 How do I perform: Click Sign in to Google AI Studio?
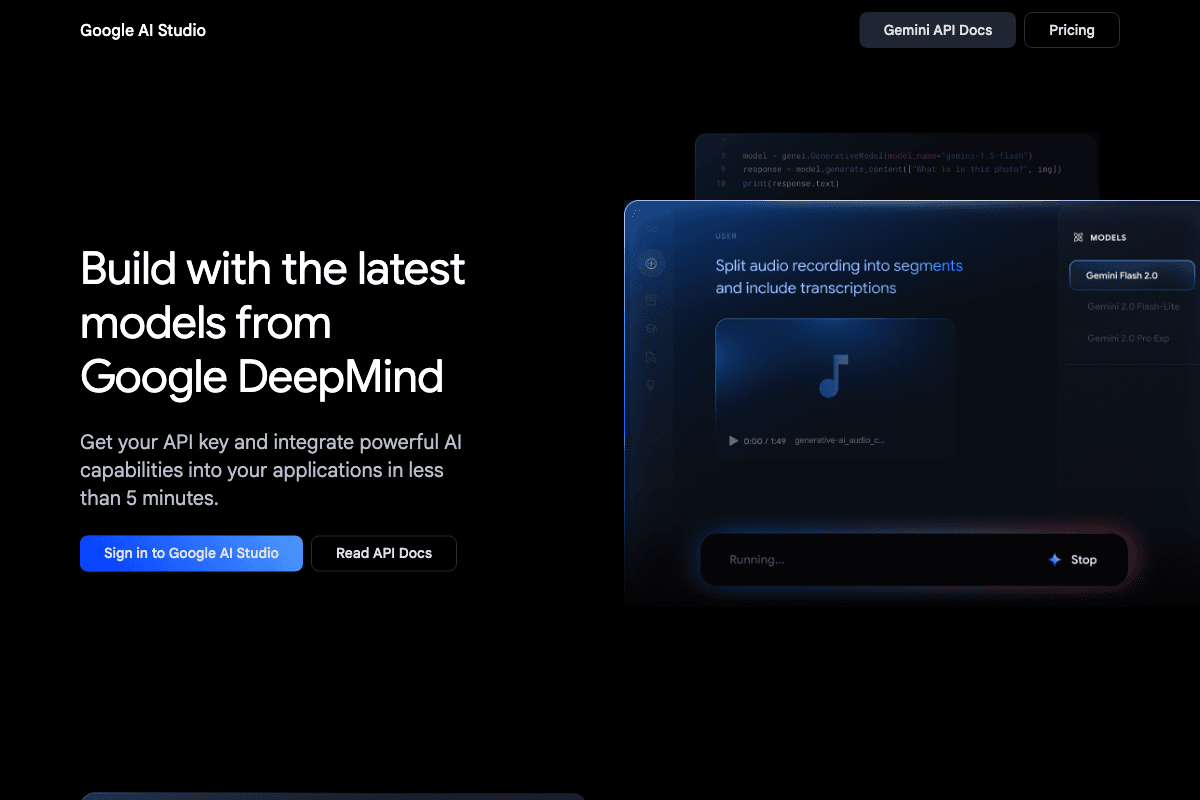point(191,553)
